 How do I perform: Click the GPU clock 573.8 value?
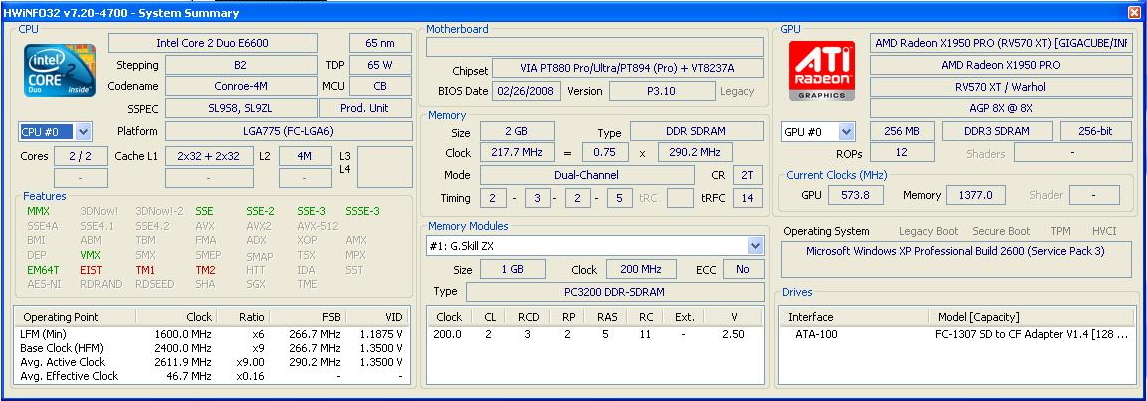click(x=855, y=195)
